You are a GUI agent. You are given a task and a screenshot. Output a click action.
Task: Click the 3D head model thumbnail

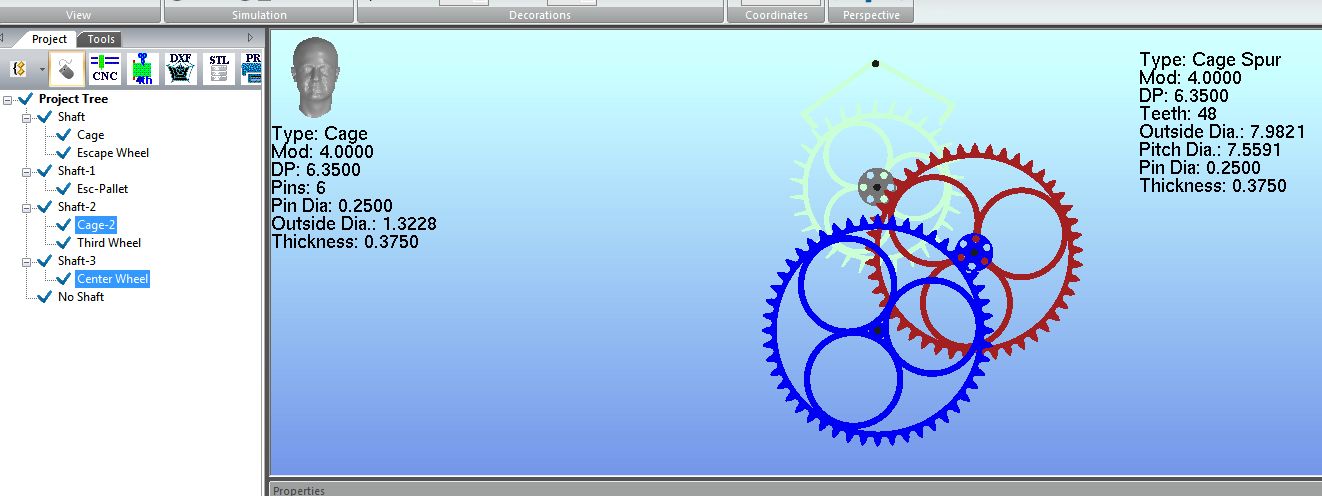click(x=314, y=77)
